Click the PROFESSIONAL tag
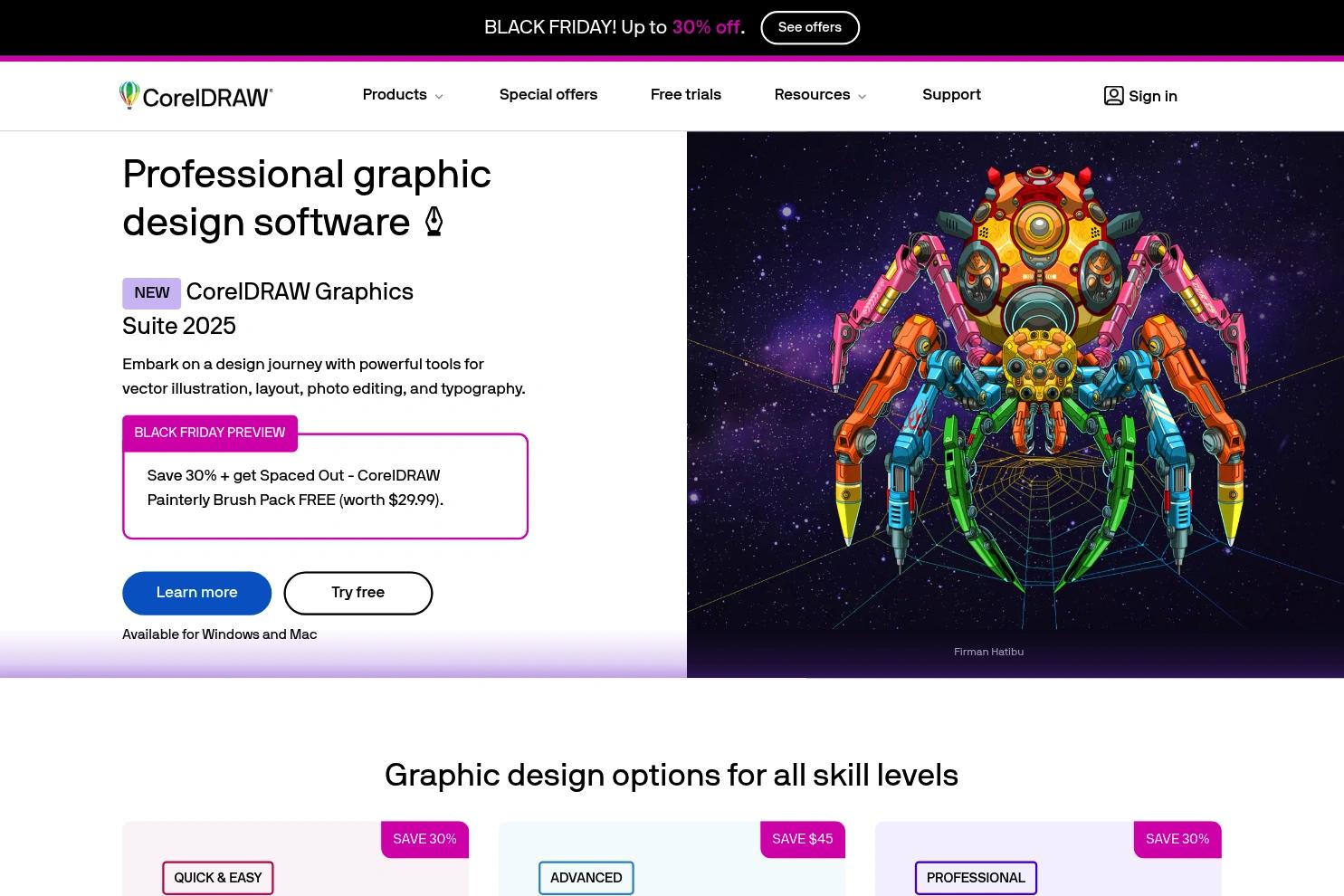The width and height of the screenshot is (1344, 896). [976, 878]
